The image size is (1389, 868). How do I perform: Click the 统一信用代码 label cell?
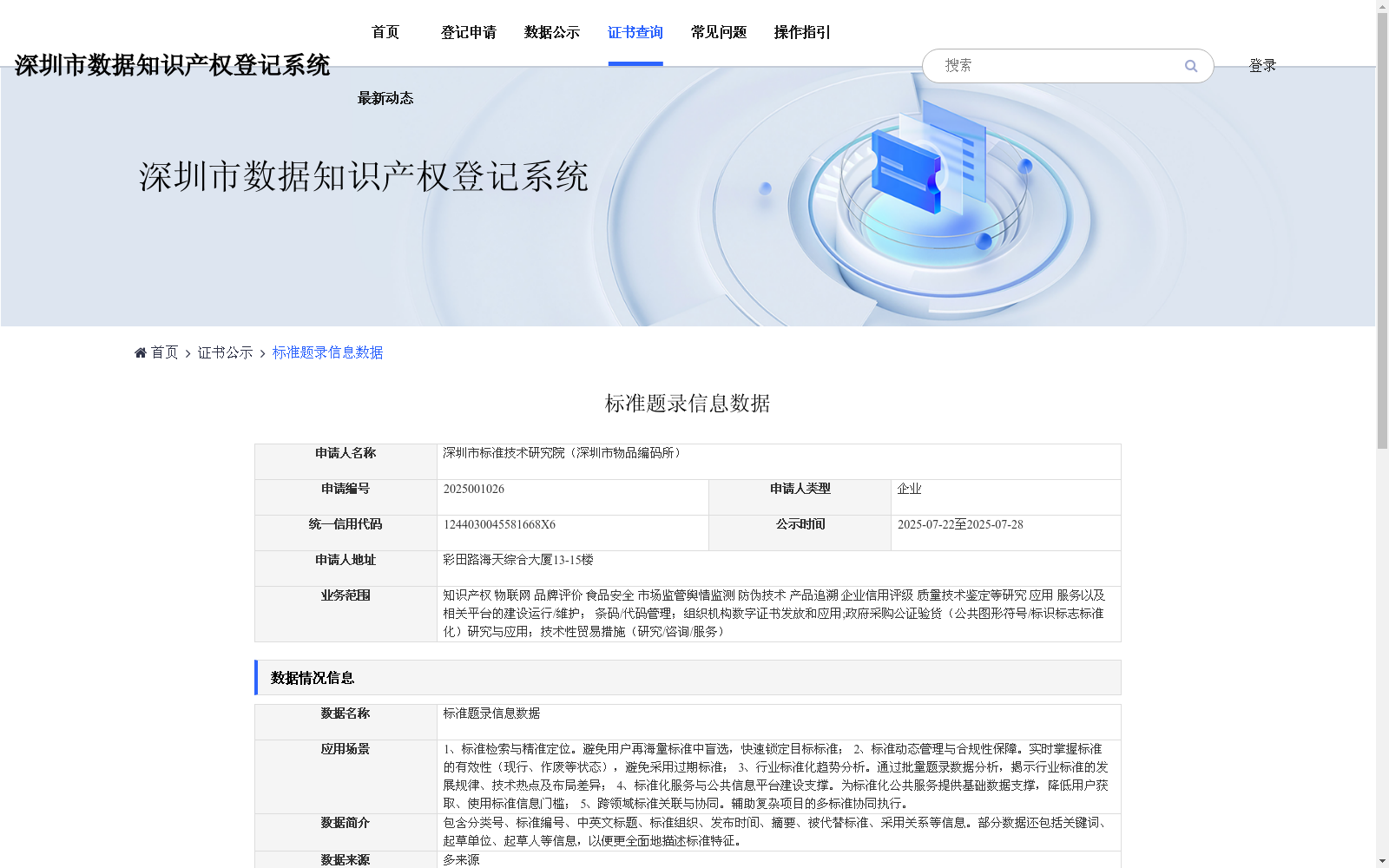click(346, 533)
